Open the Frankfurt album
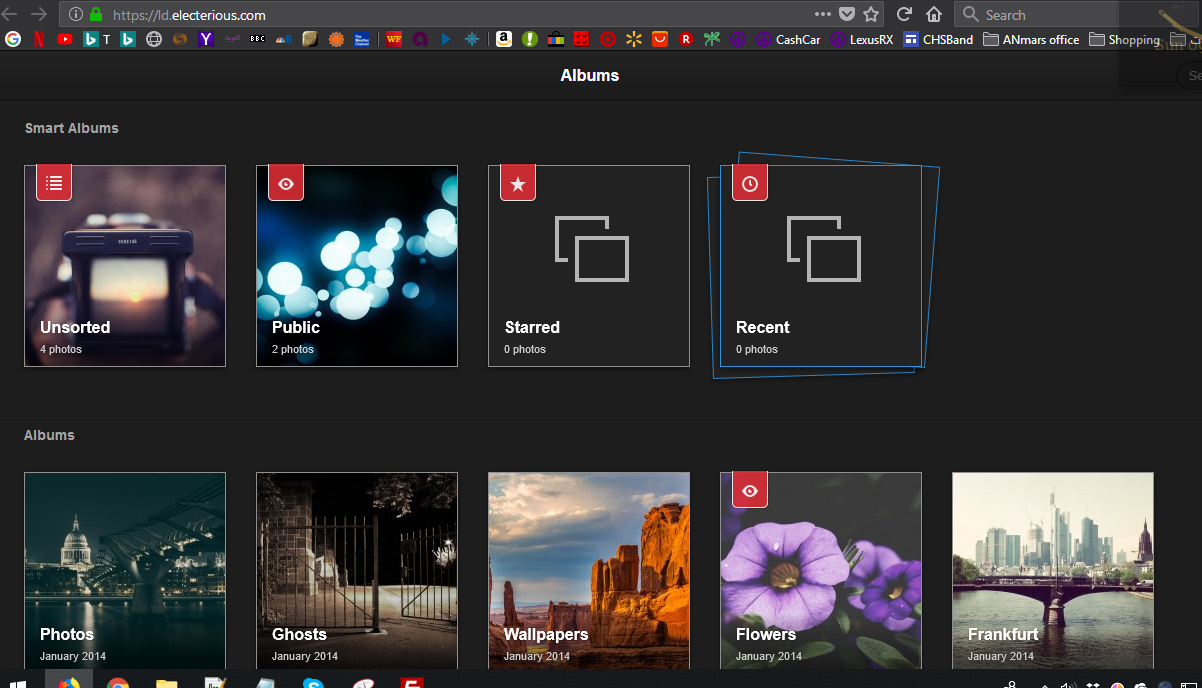The image size is (1202, 688). [1052, 570]
